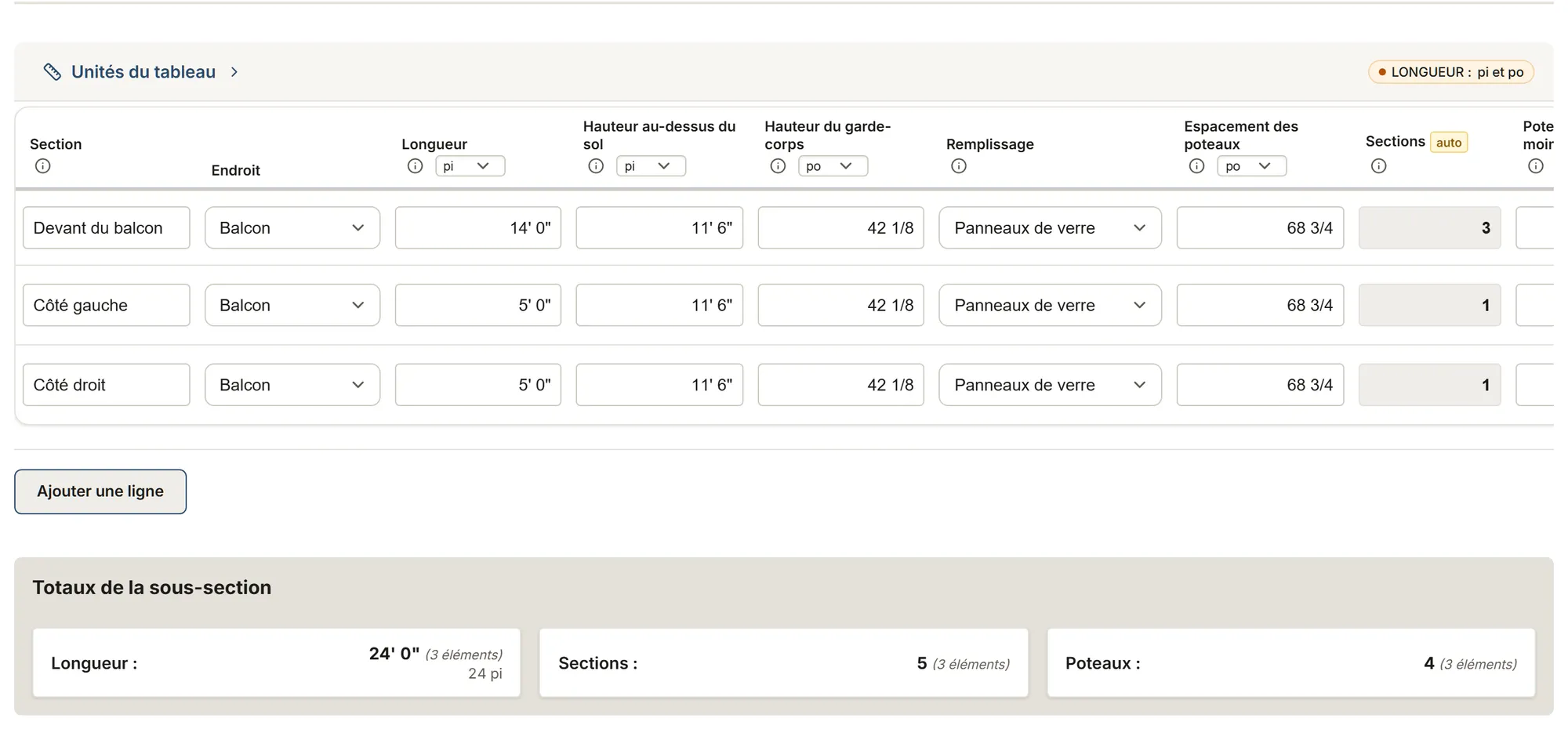Click the auto badge beside Sections
The height and width of the screenshot is (729, 1568).
point(1449,143)
